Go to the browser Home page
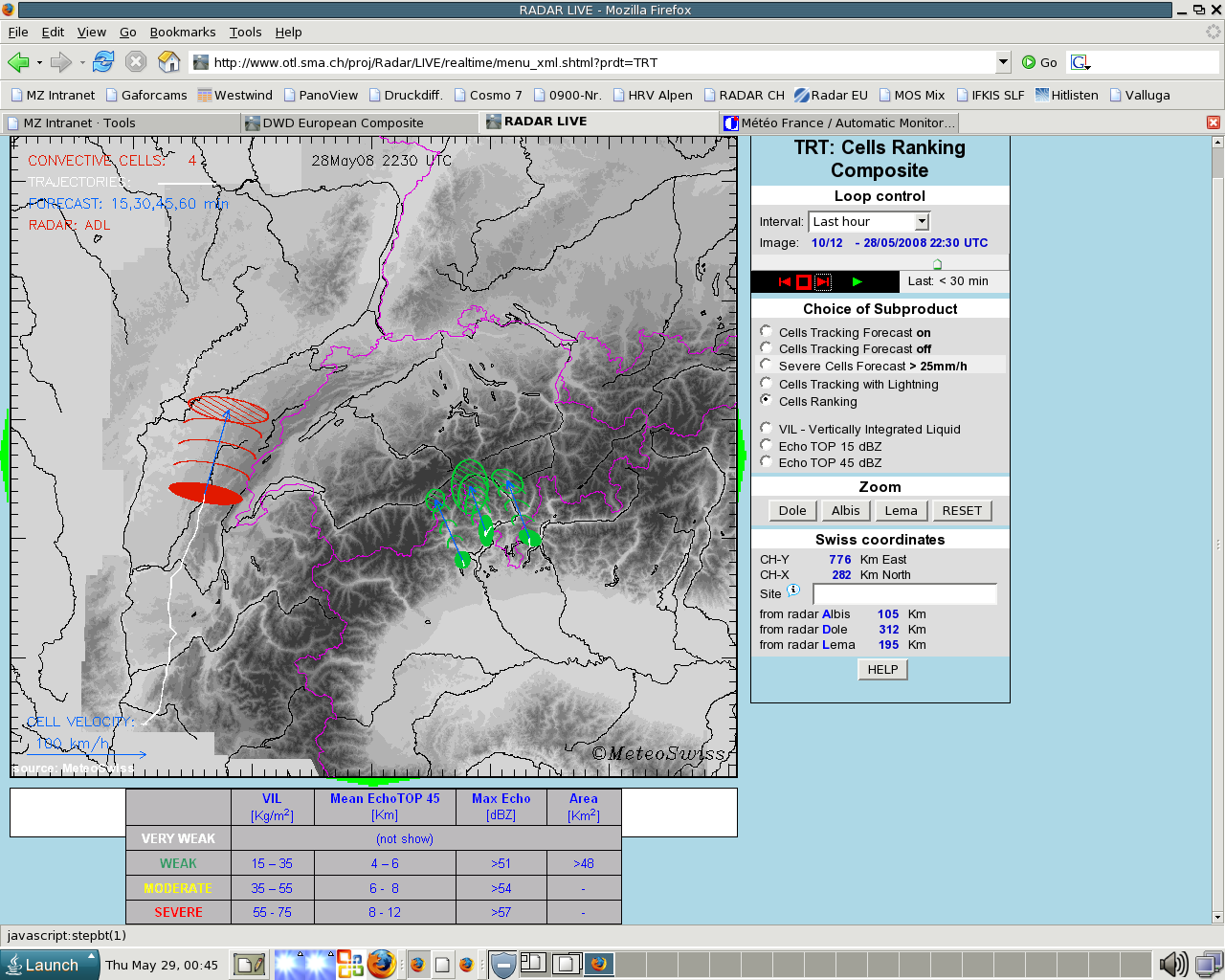 pos(168,62)
